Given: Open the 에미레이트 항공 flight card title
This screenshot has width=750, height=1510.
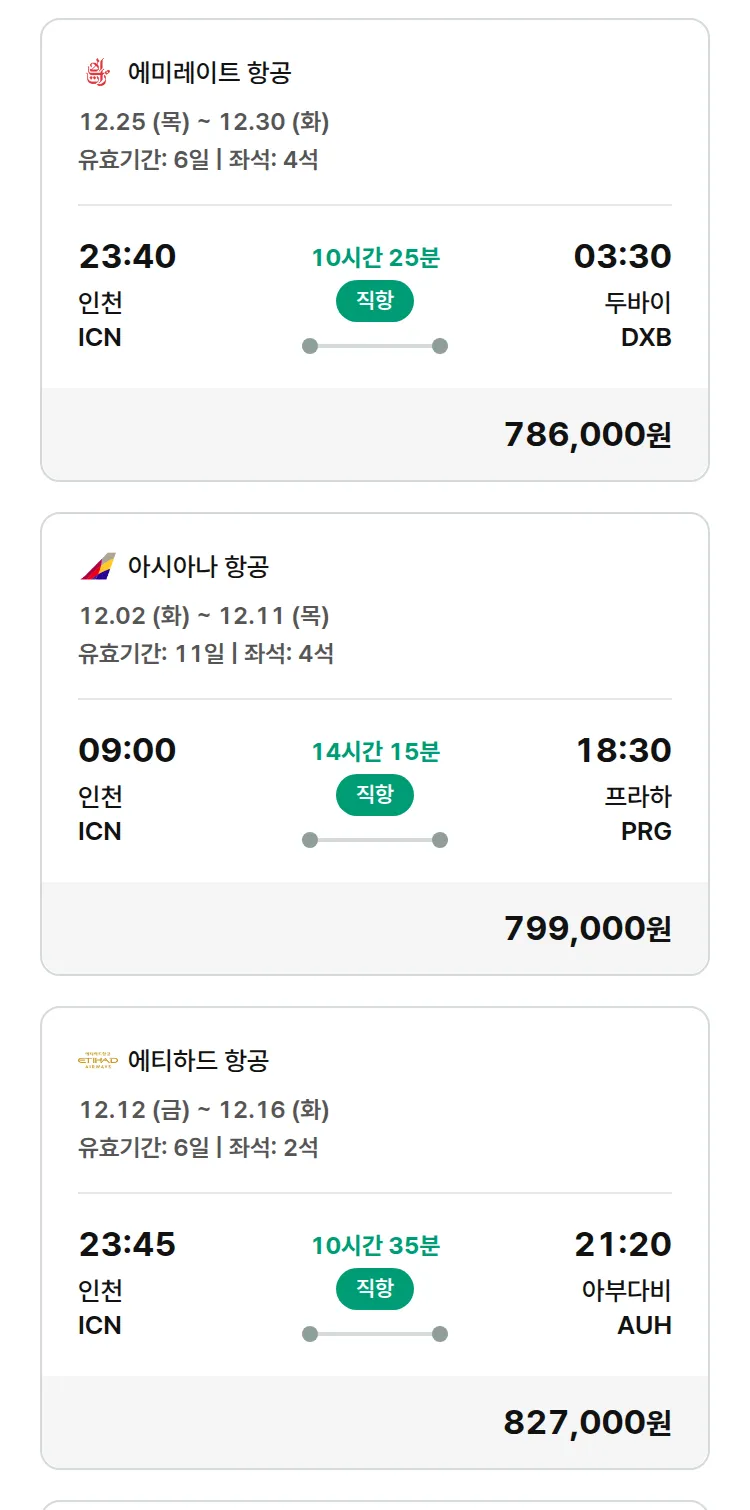Looking at the screenshot, I should tap(210, 73).
